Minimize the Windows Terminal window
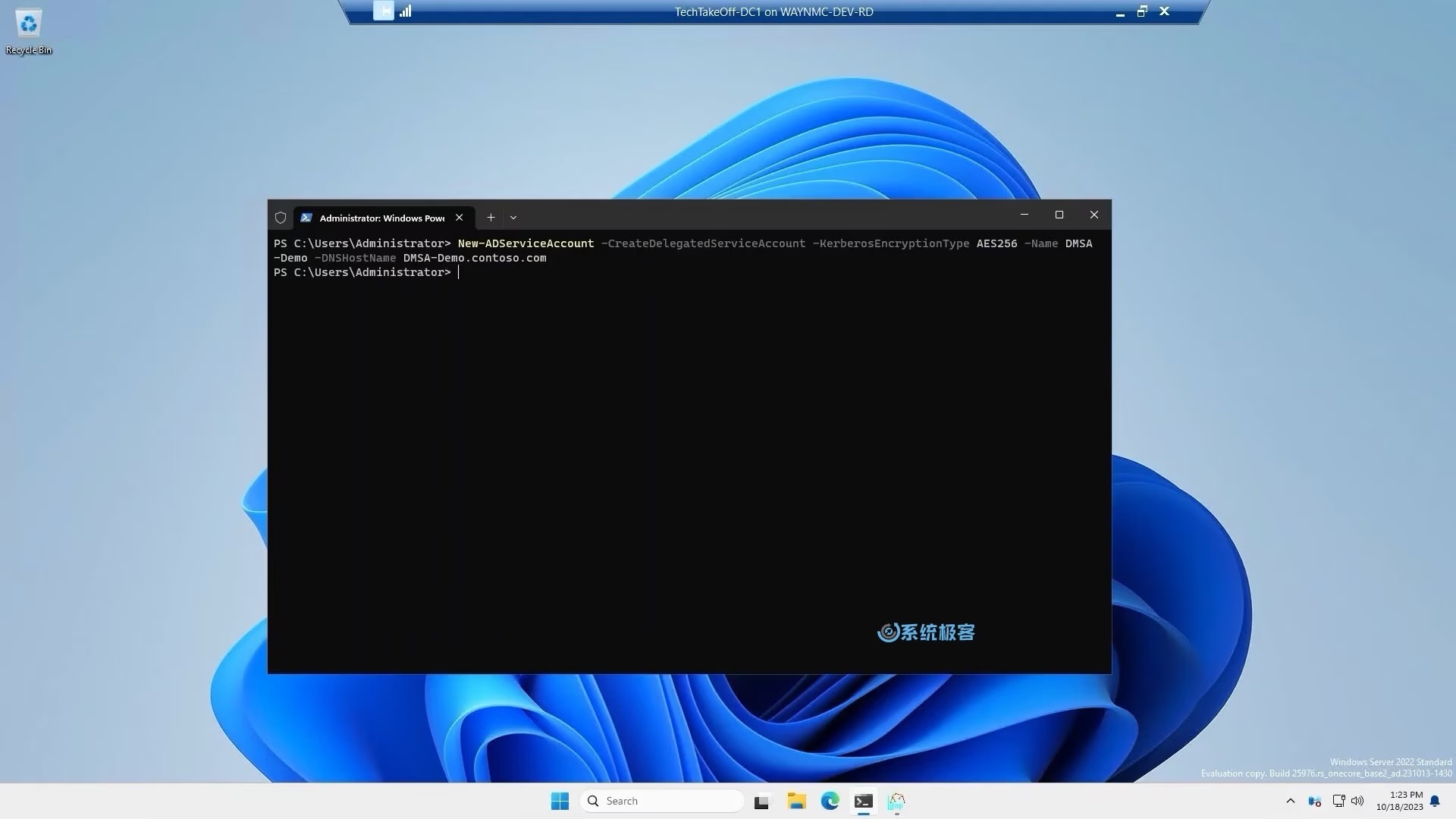1456x819 pixels. 1025,215
